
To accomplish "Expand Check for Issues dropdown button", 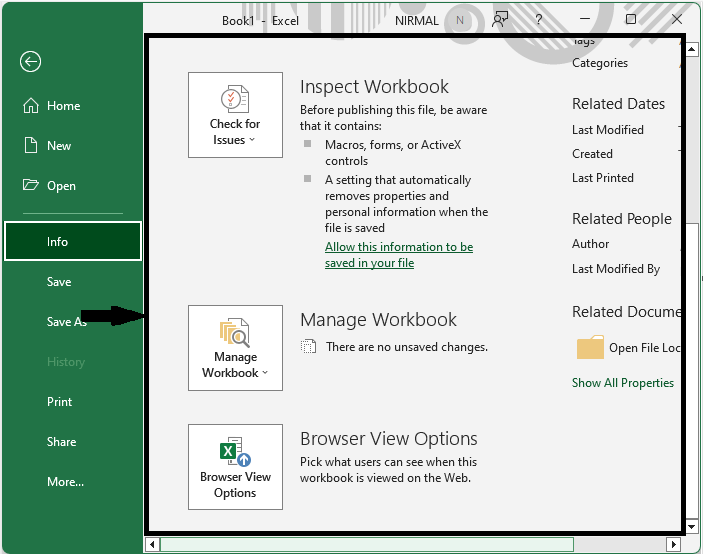I will [235, 115].
